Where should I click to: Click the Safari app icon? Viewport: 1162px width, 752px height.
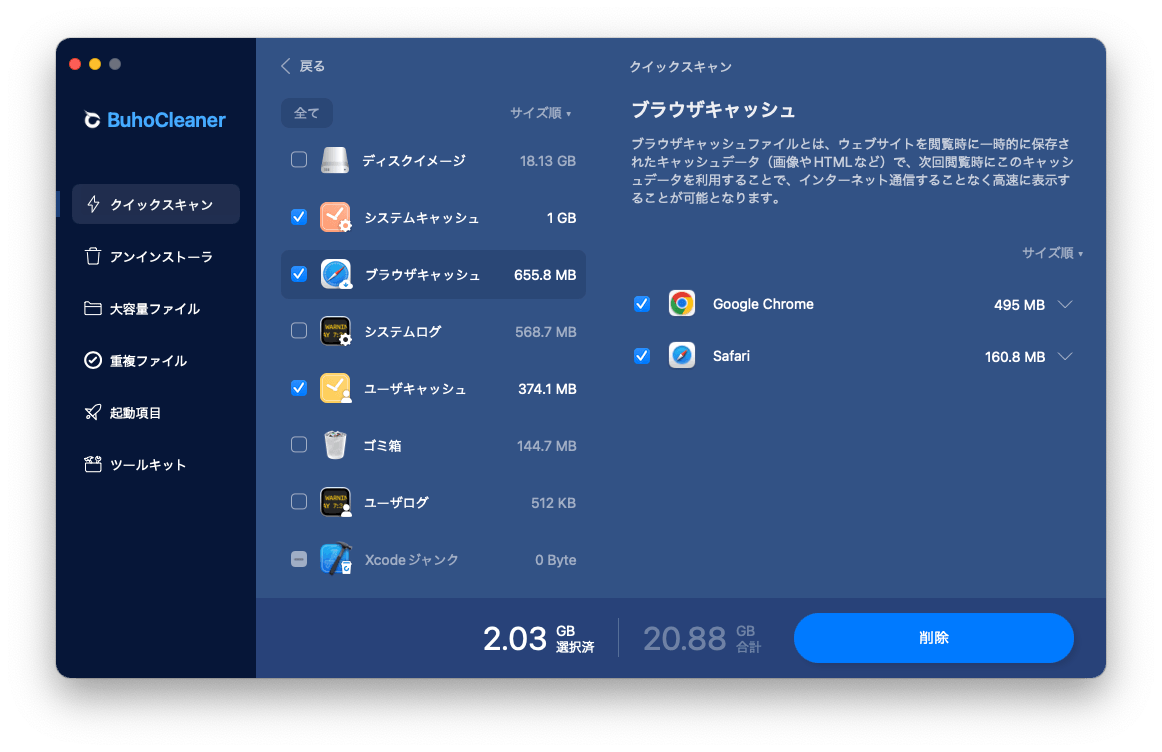click(x=682, y=356)
